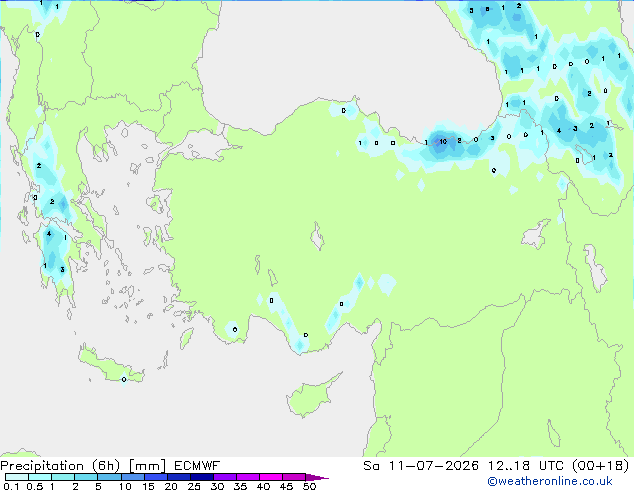Click the 'Sa 11-07-2026 12..18 UTC (00+18)' date text
The width and height of the screenshot is (634, 490).
496,466
